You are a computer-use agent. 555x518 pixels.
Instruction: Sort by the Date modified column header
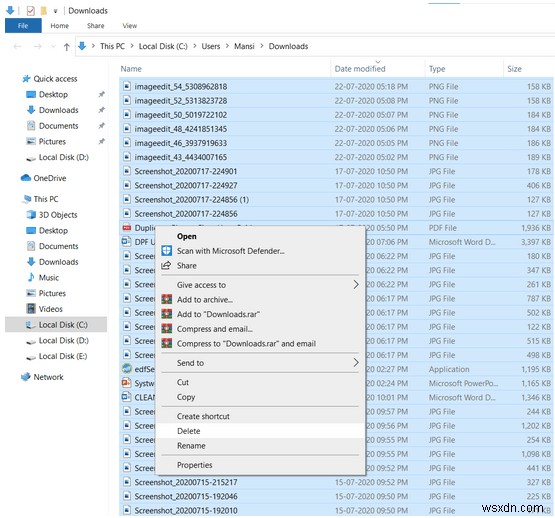[378, 69]
